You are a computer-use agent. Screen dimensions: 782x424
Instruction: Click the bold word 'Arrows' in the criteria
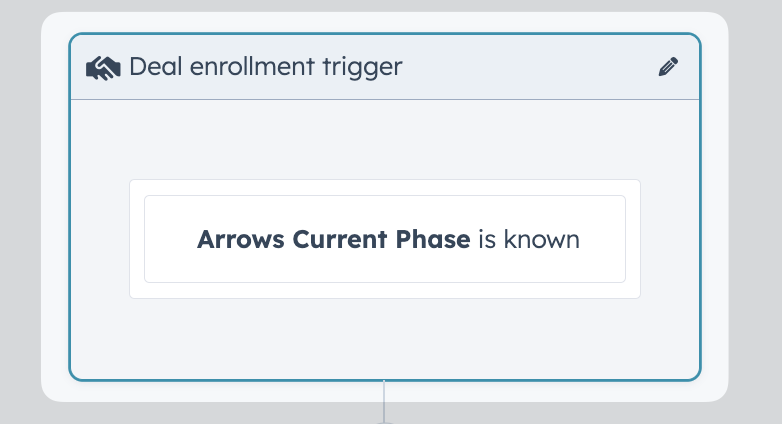(241, 239)
